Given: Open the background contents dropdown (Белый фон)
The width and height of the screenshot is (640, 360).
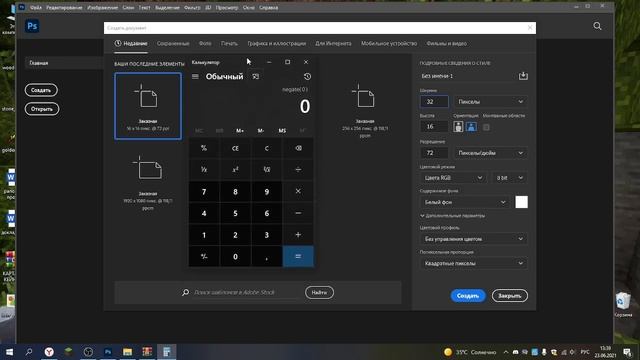Looking at the screenshot, I should pos(465,202).
